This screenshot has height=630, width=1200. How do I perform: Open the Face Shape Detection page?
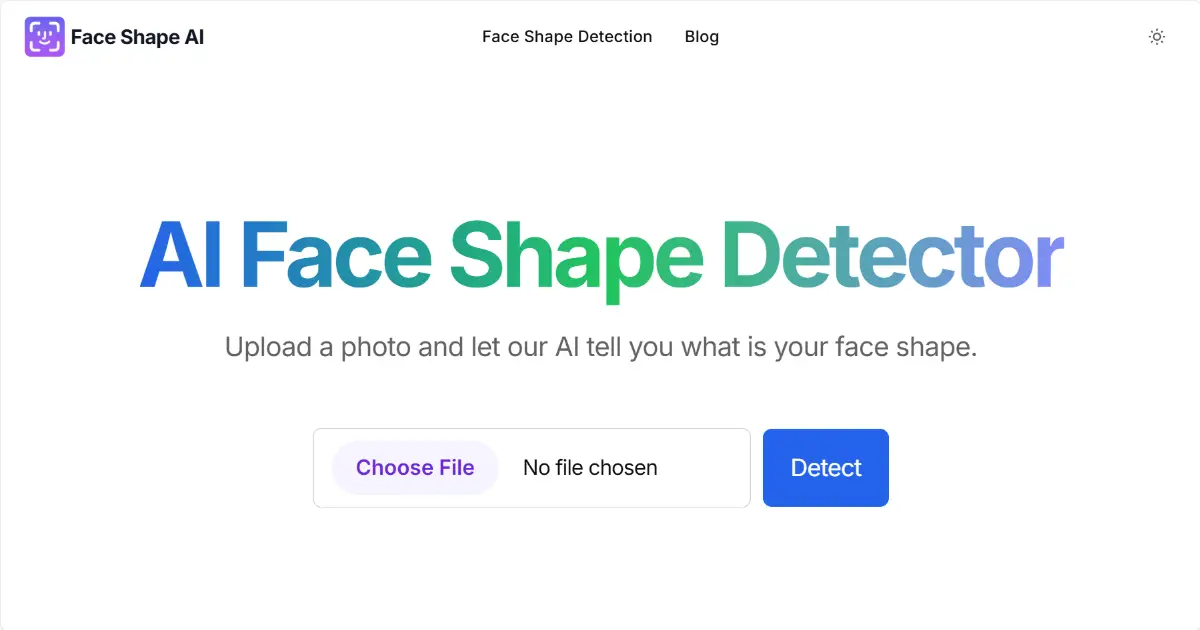pos(567,36)
